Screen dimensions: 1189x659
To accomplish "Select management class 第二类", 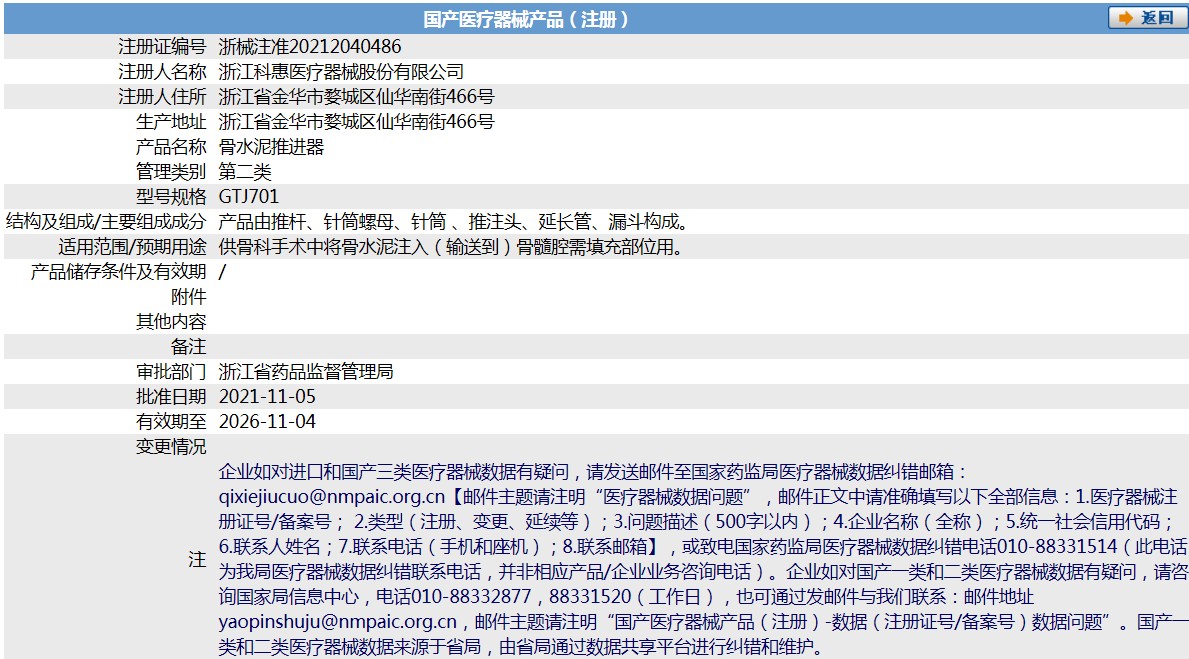I will (x=245, y=172).
